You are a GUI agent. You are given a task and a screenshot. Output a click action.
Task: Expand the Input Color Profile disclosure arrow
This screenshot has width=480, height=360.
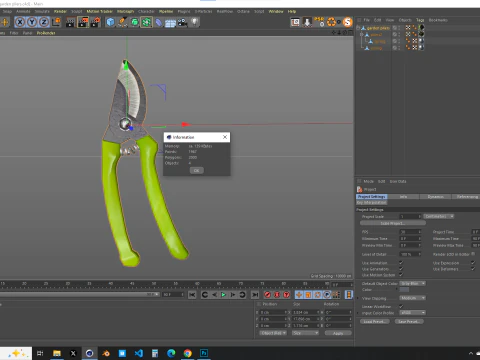tap(358, 313)
